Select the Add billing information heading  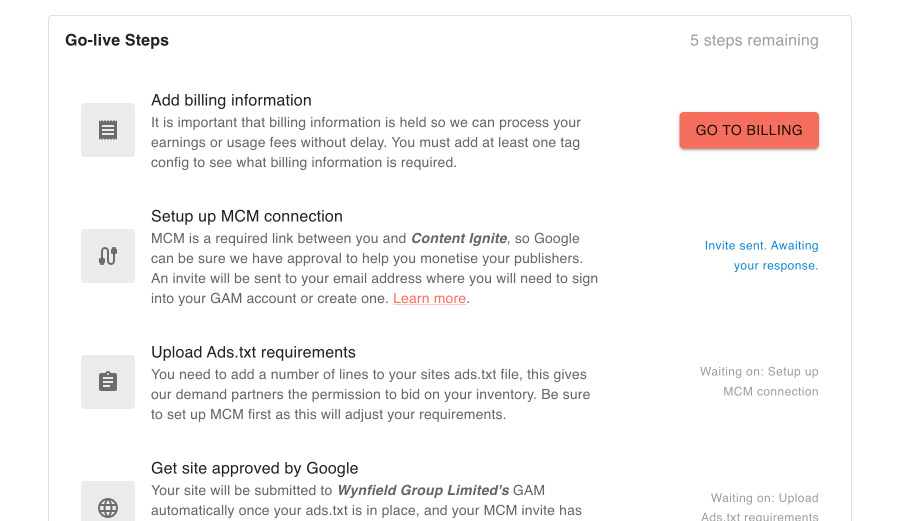(231, 100)
